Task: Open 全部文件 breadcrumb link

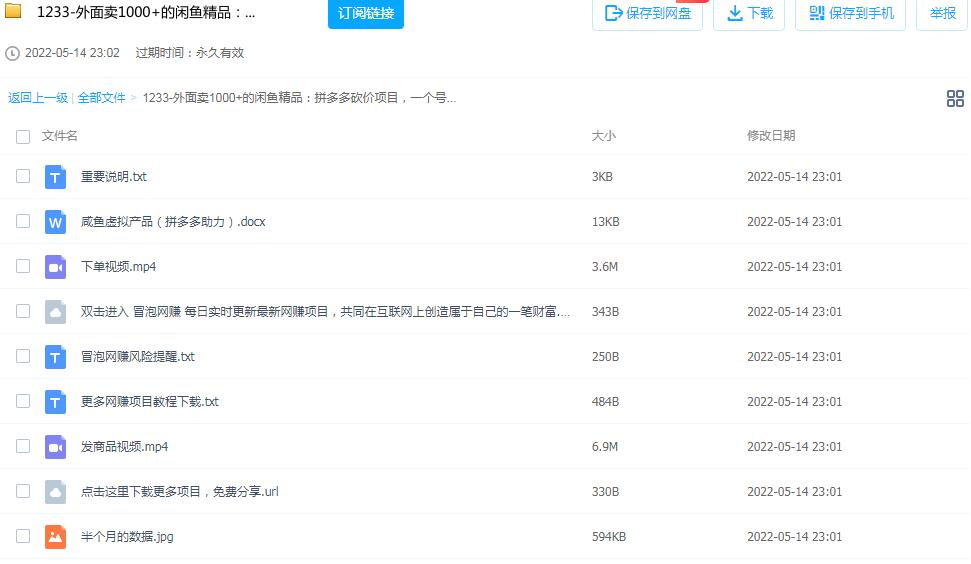Action: coord(101,98)
